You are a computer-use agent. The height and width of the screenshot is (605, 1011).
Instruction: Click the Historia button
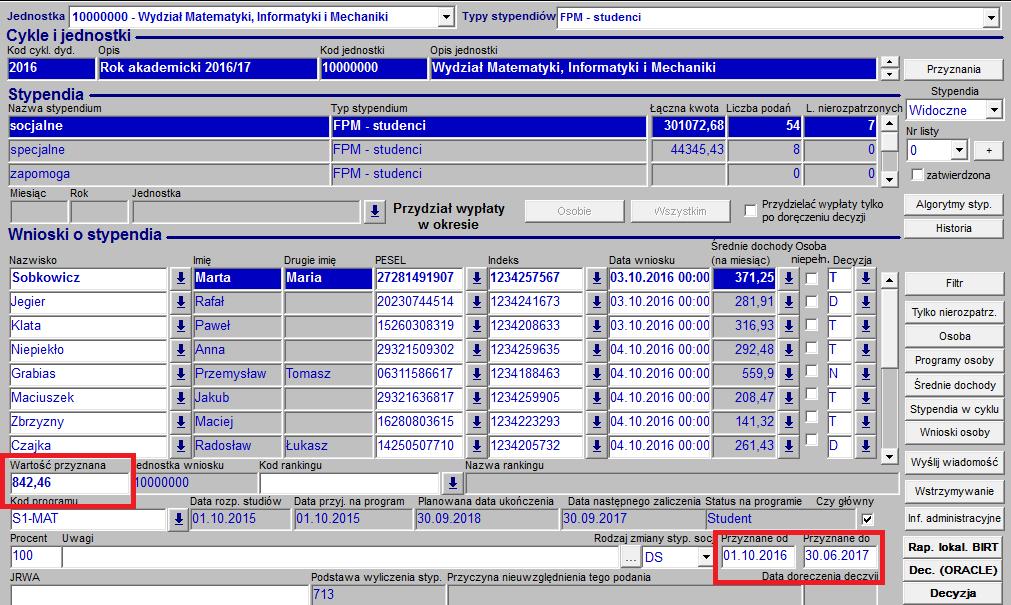[954, 228]
